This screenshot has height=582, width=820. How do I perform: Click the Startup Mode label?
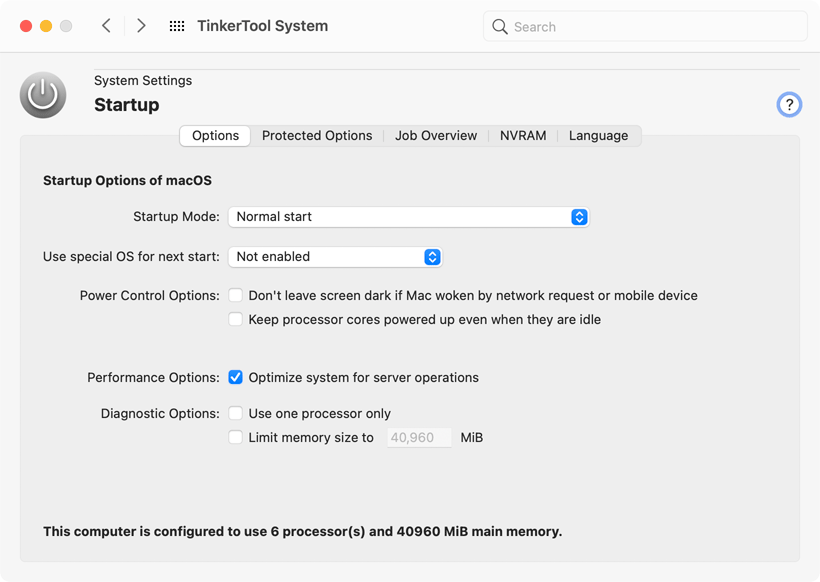pyautogui.click(x=176, y=216)
